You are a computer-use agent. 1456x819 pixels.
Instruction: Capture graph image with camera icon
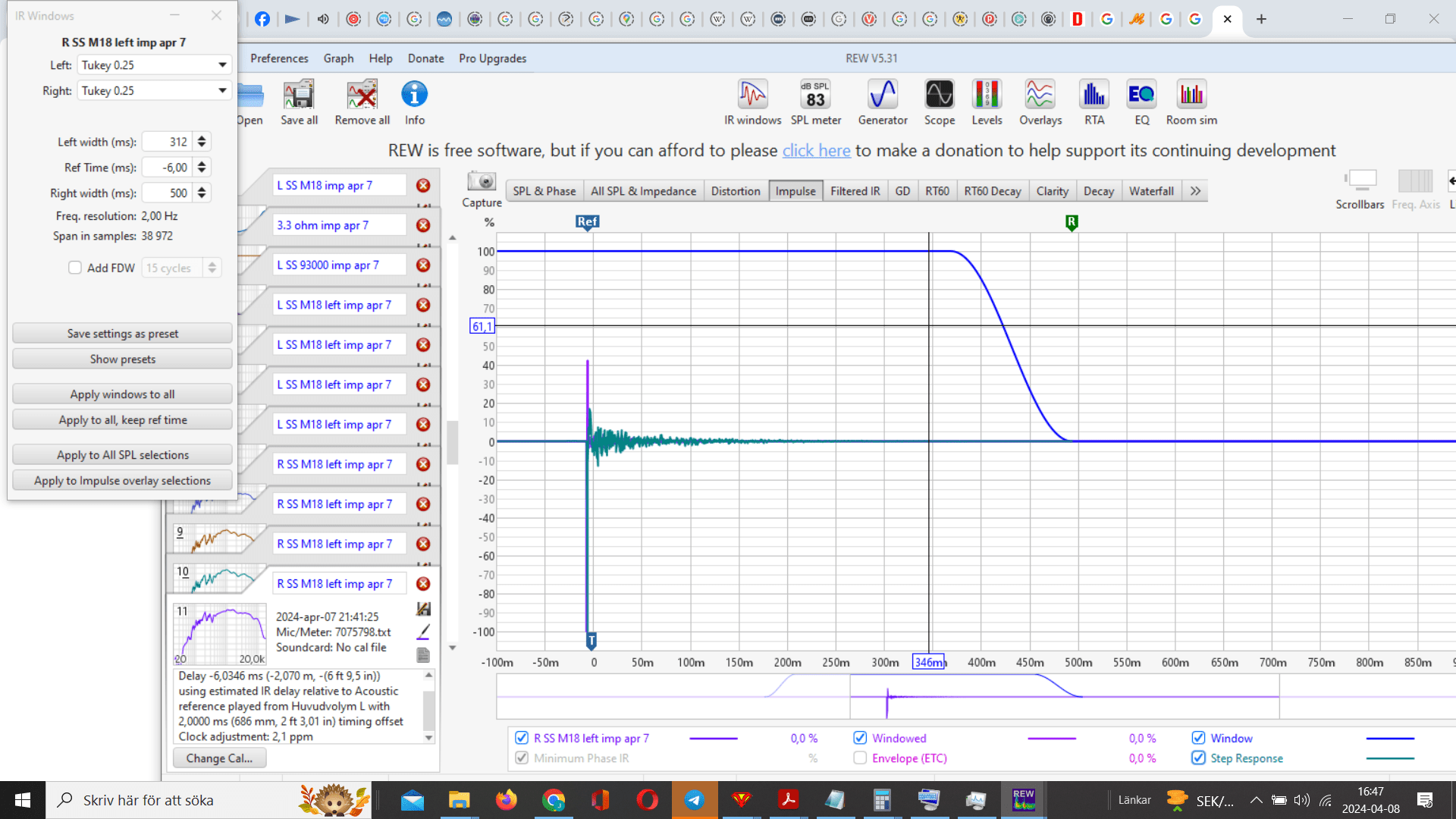coord(482,181)
